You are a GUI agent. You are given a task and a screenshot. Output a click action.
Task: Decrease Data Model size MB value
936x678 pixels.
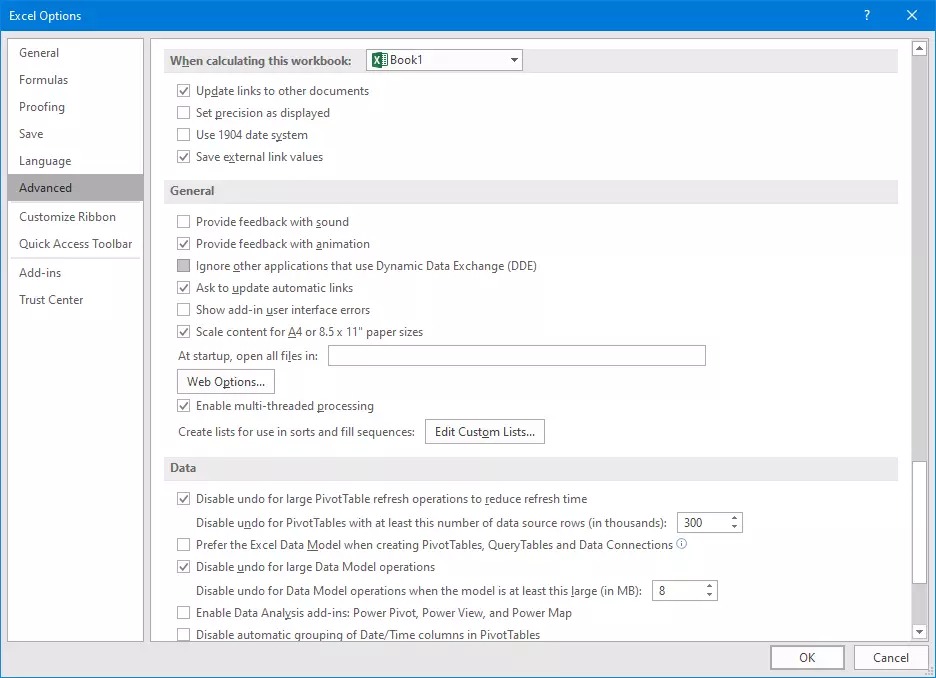(x=709, y=595)
